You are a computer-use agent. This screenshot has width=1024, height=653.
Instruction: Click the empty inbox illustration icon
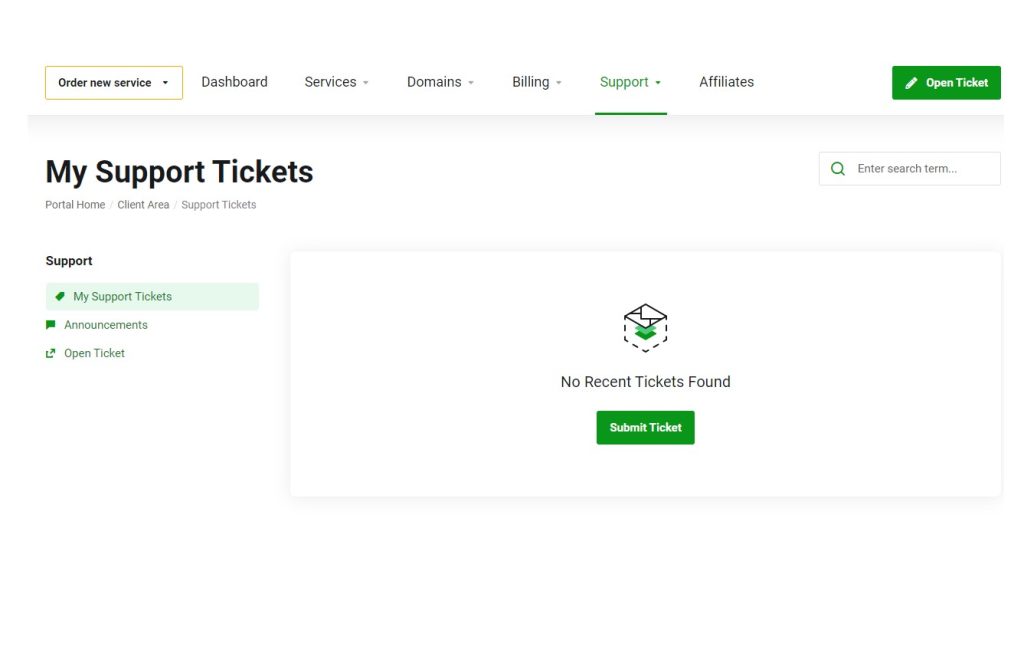point(645,327)
